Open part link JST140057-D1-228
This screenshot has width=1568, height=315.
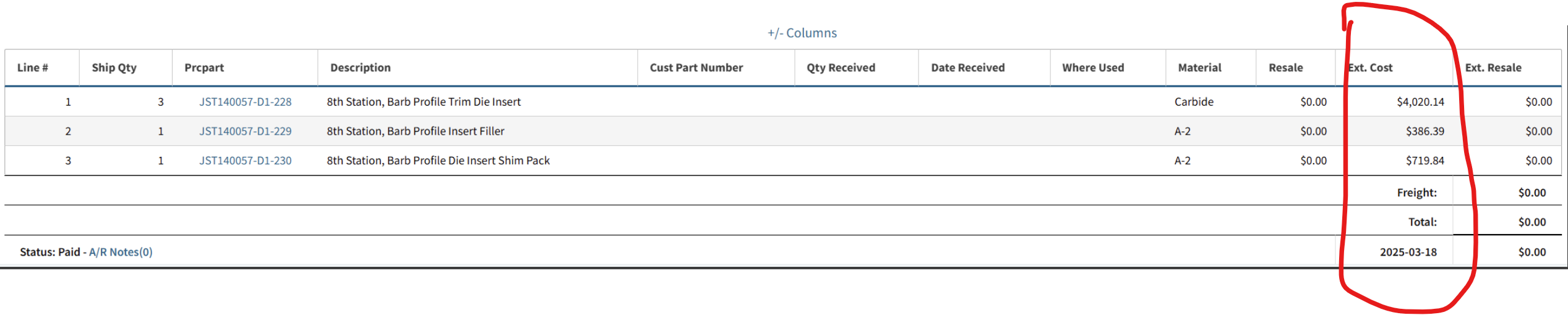(x=245, y=102)
